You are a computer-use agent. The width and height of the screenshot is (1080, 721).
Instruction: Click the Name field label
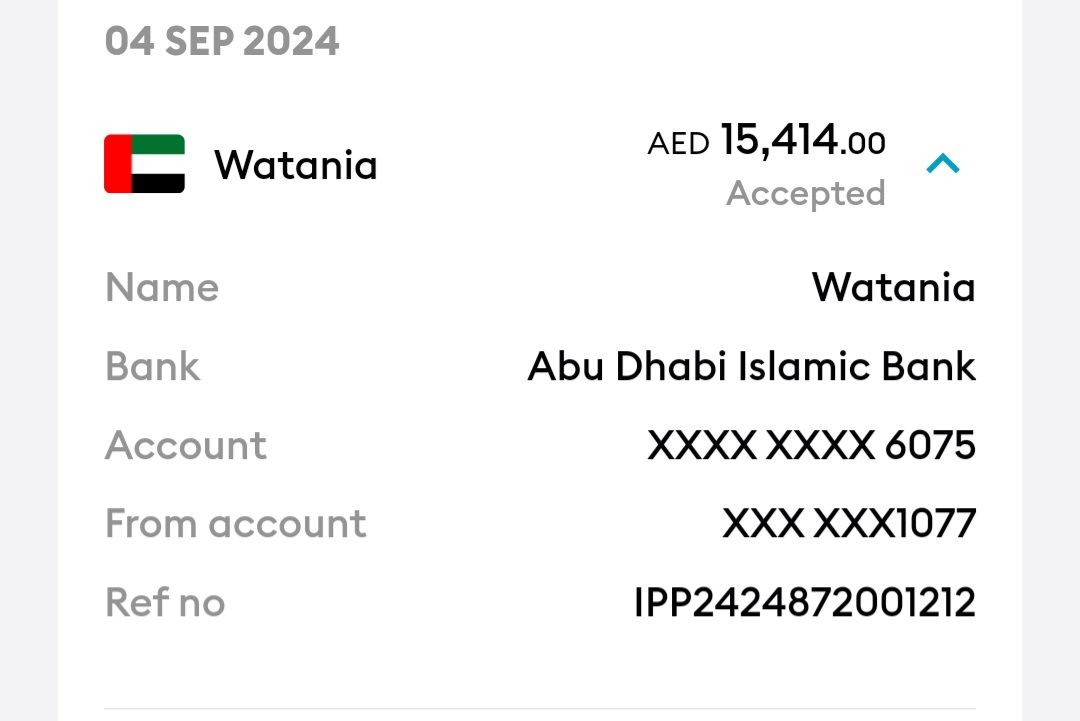pyautogui.click(x=162, y=287)
